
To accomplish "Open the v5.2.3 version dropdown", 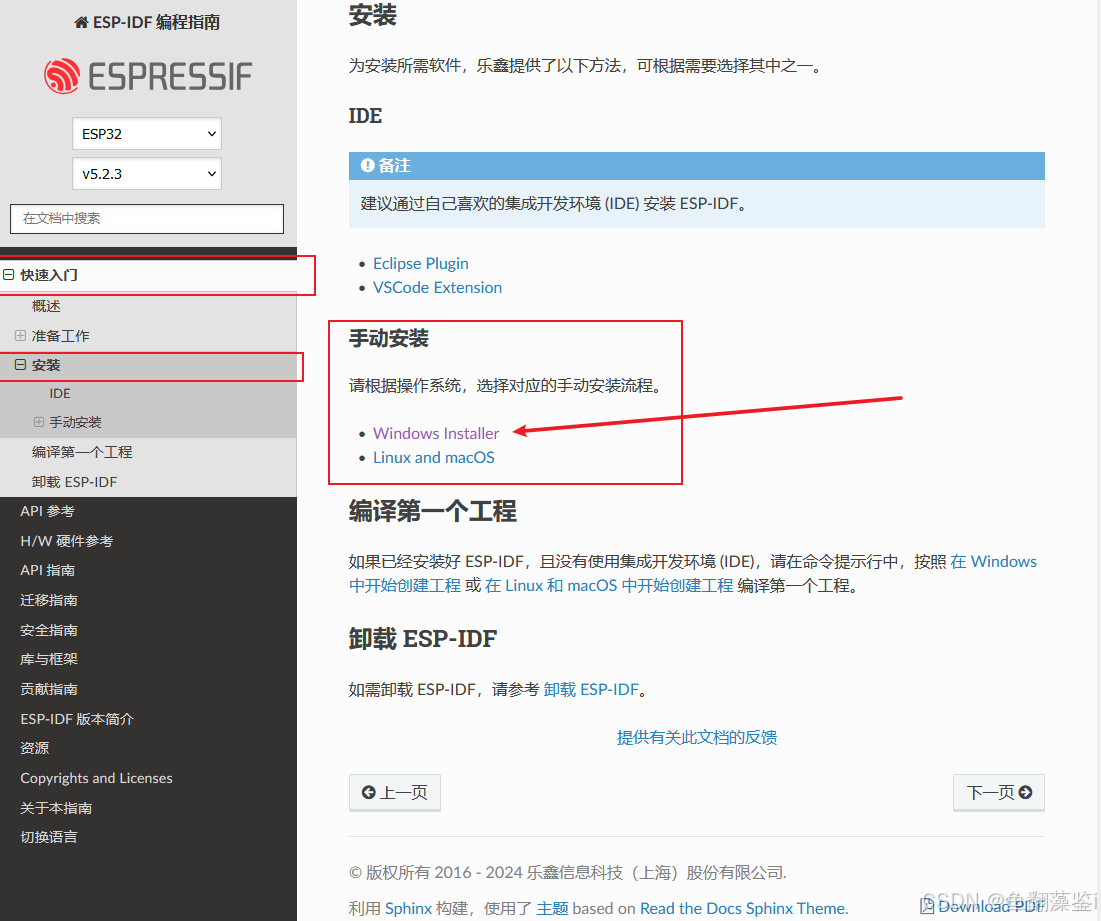I will [x=147, y=173].
